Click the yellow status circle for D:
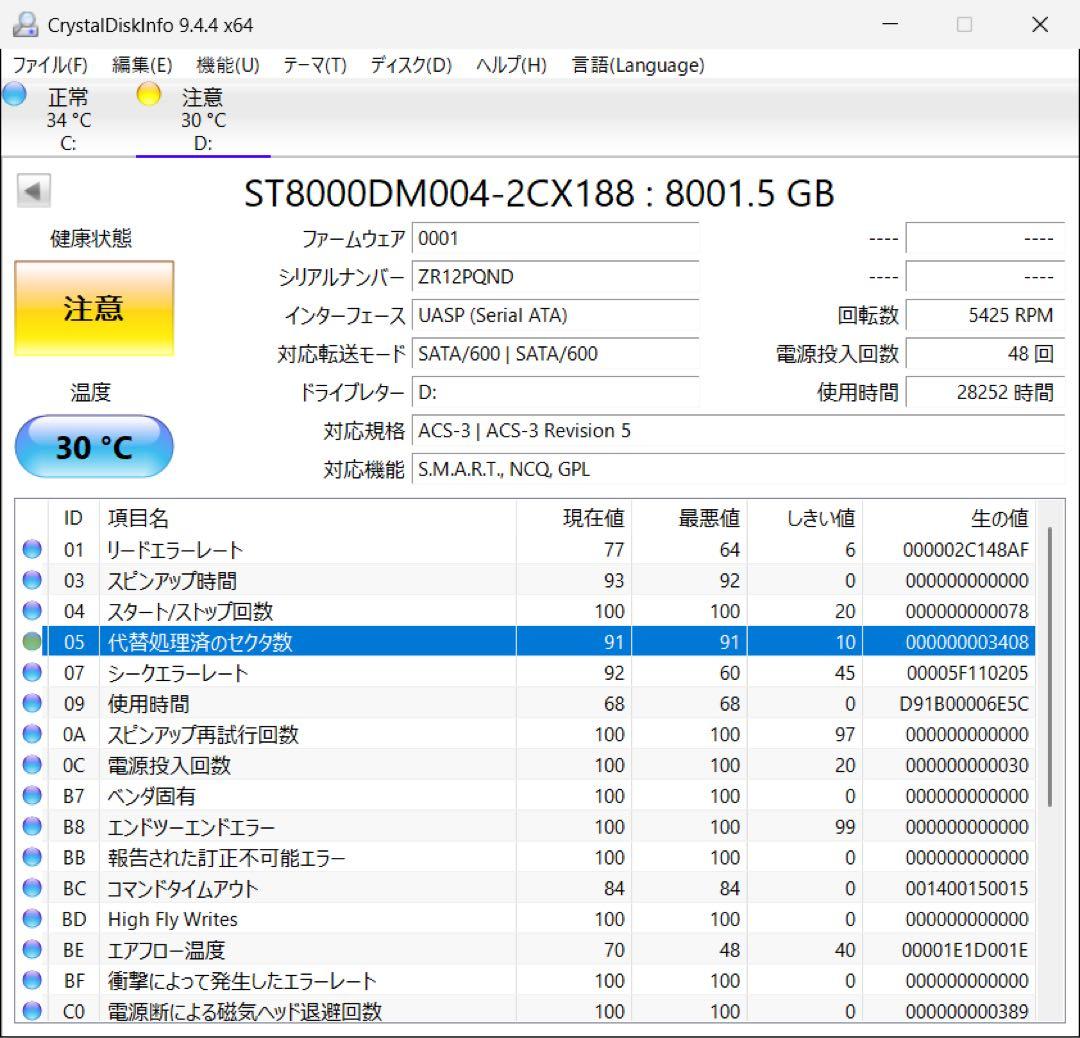Screen dimensions: 1080x1038 pyautogui.click(x=148, y=94)
